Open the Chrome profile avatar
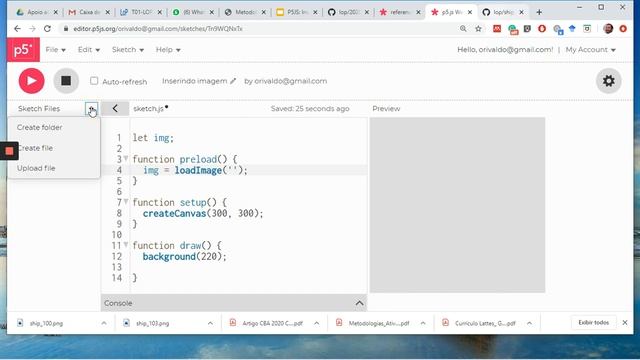This screenshot has height=360, width=640. click(608, 29)
